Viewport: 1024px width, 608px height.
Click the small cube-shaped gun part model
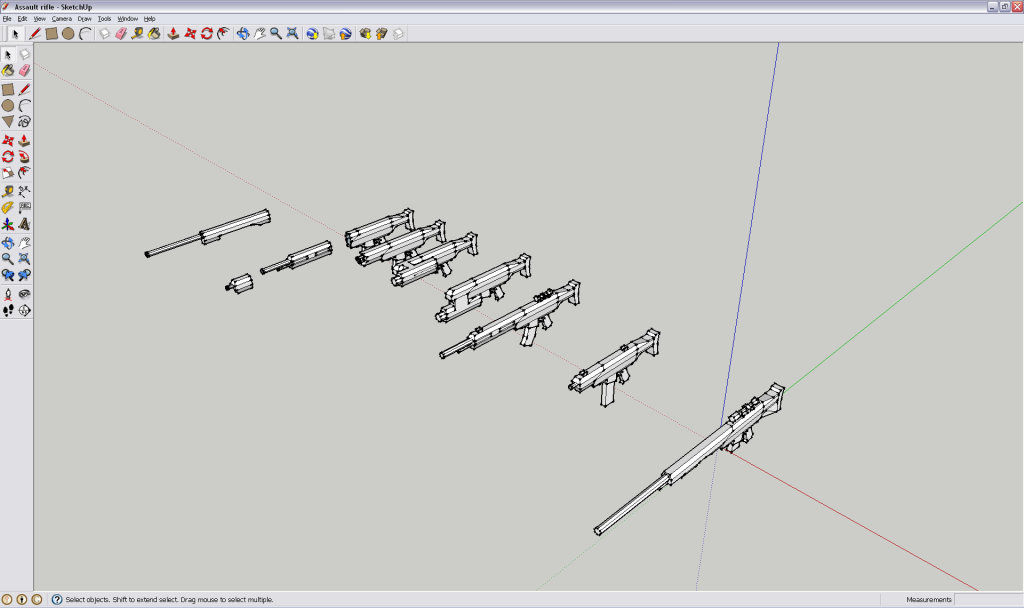pos(240,284)
